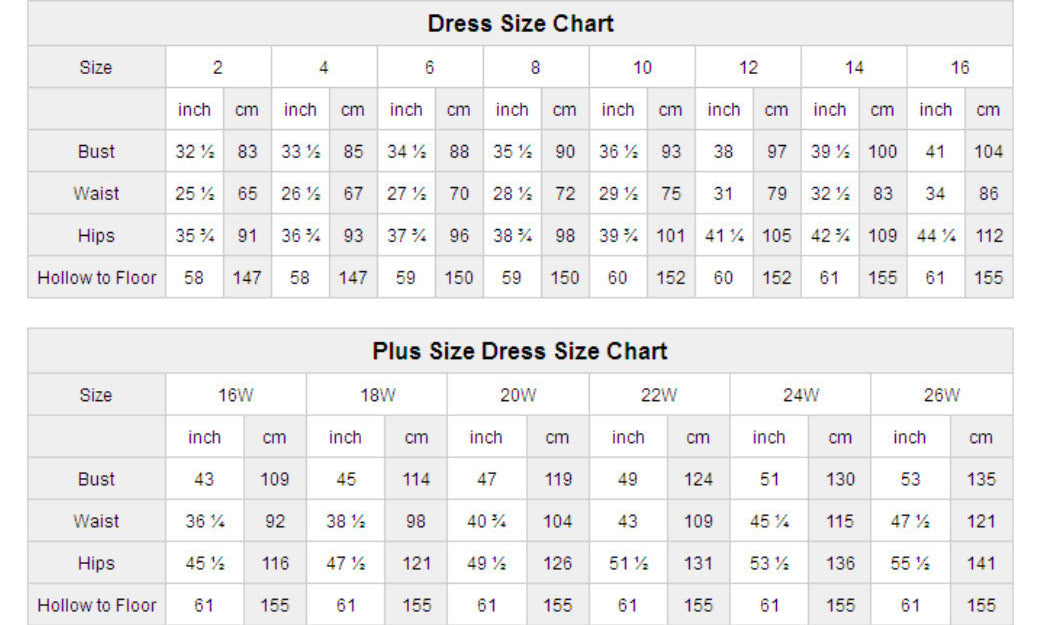Select the size 16 column header
The image size is (1039, 625).
point(959,68)
